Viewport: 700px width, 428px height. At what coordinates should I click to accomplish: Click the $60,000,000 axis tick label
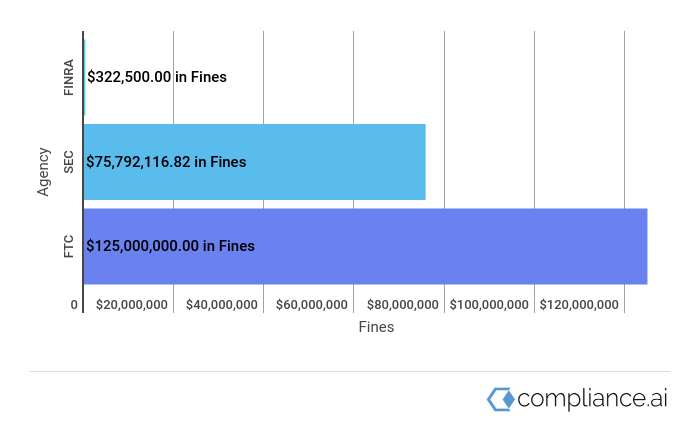(312, 305)
